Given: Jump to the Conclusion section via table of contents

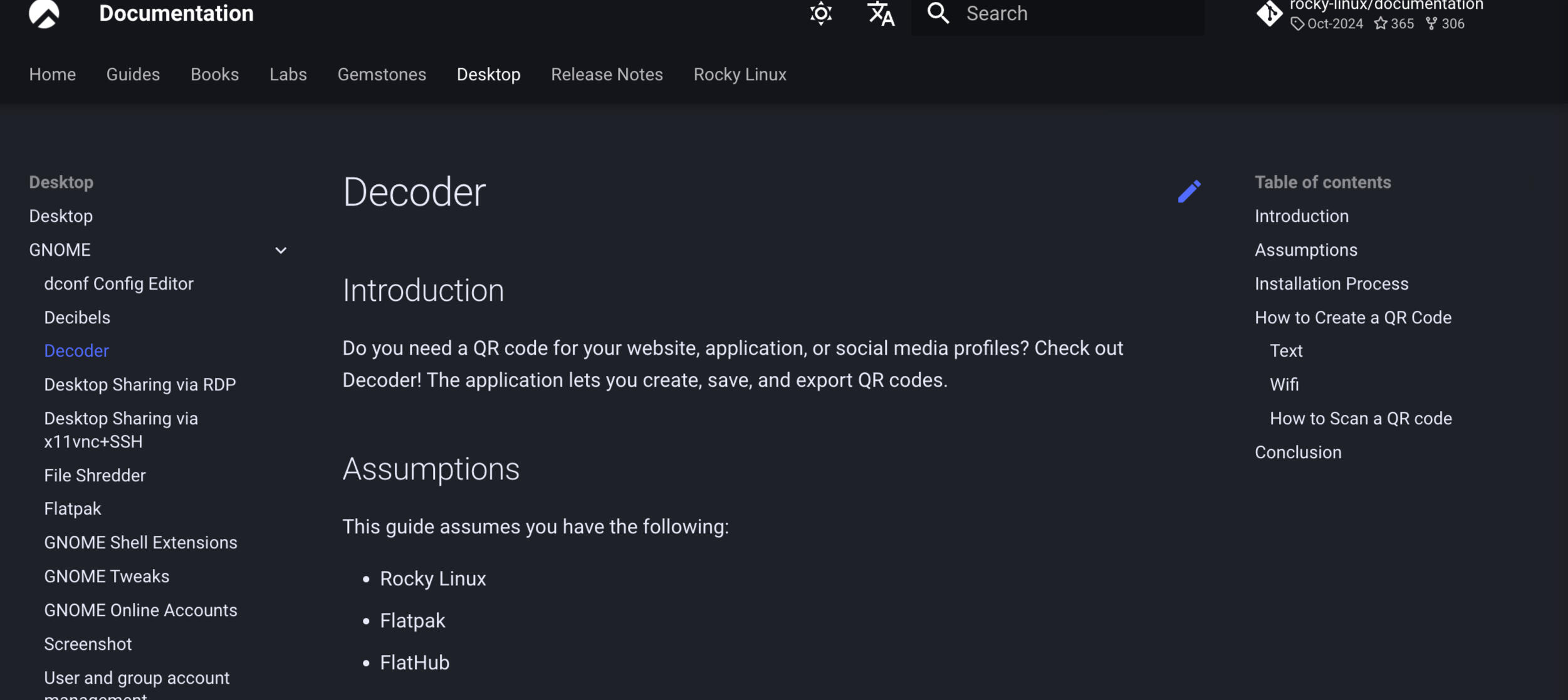Looking at the screenshot, I should (1298, 452).
